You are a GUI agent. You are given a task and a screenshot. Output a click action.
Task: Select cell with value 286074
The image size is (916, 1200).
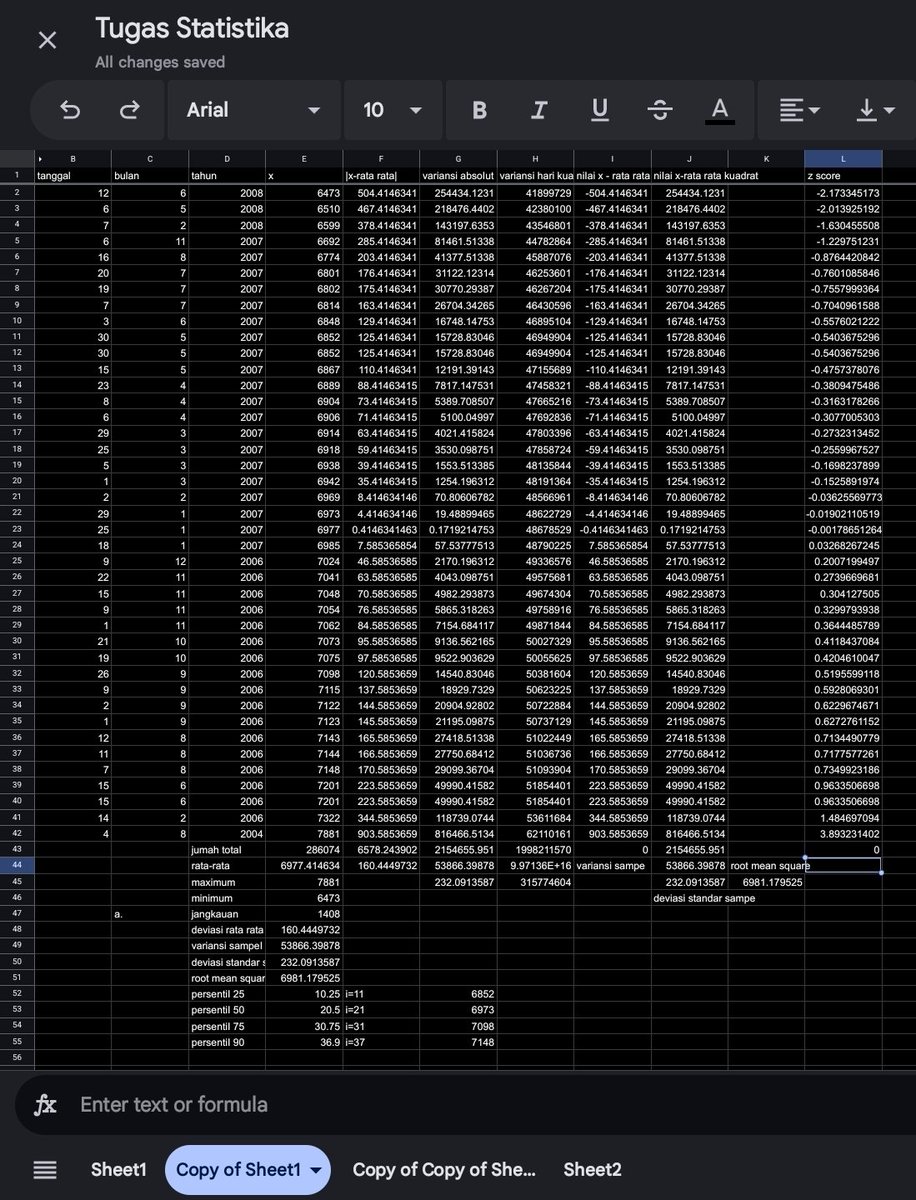point(304,849)
